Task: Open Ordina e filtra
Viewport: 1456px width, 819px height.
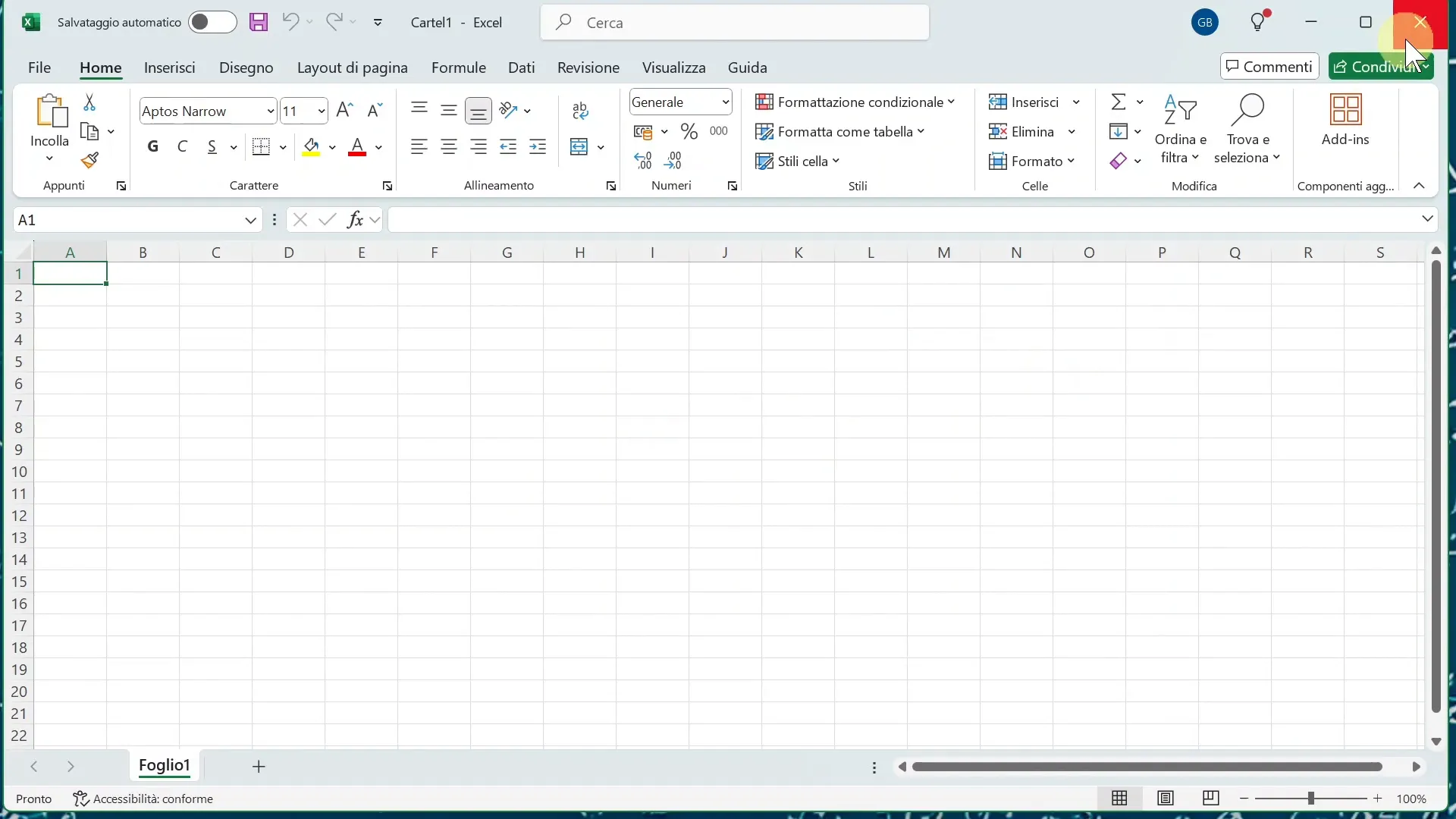Action: tap(1181, 130)
